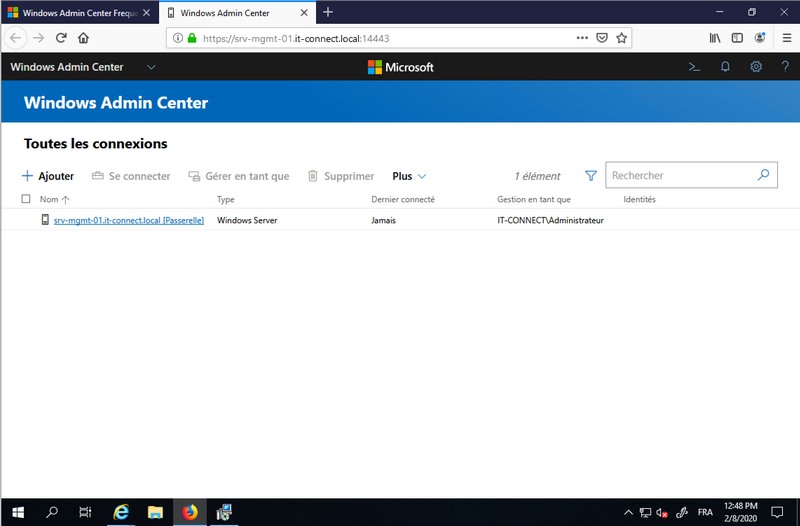Click the network icon in system tray
This screenshot has height=526, width=800.
click(x=645, y=512)
